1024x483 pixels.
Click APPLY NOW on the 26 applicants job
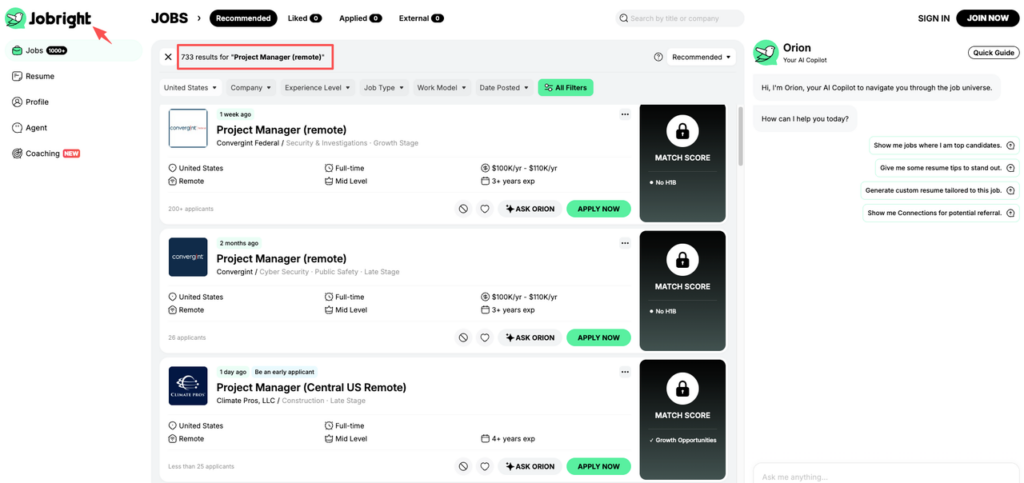click(x=599, y=337)
